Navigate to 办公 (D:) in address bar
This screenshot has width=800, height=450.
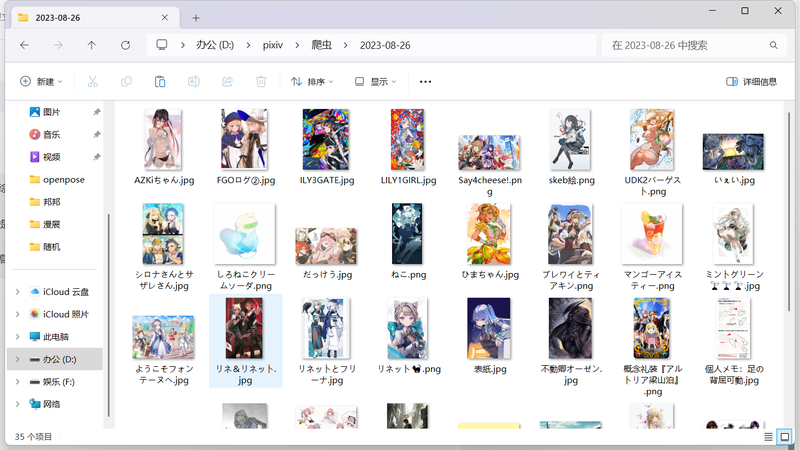point(215,45)
